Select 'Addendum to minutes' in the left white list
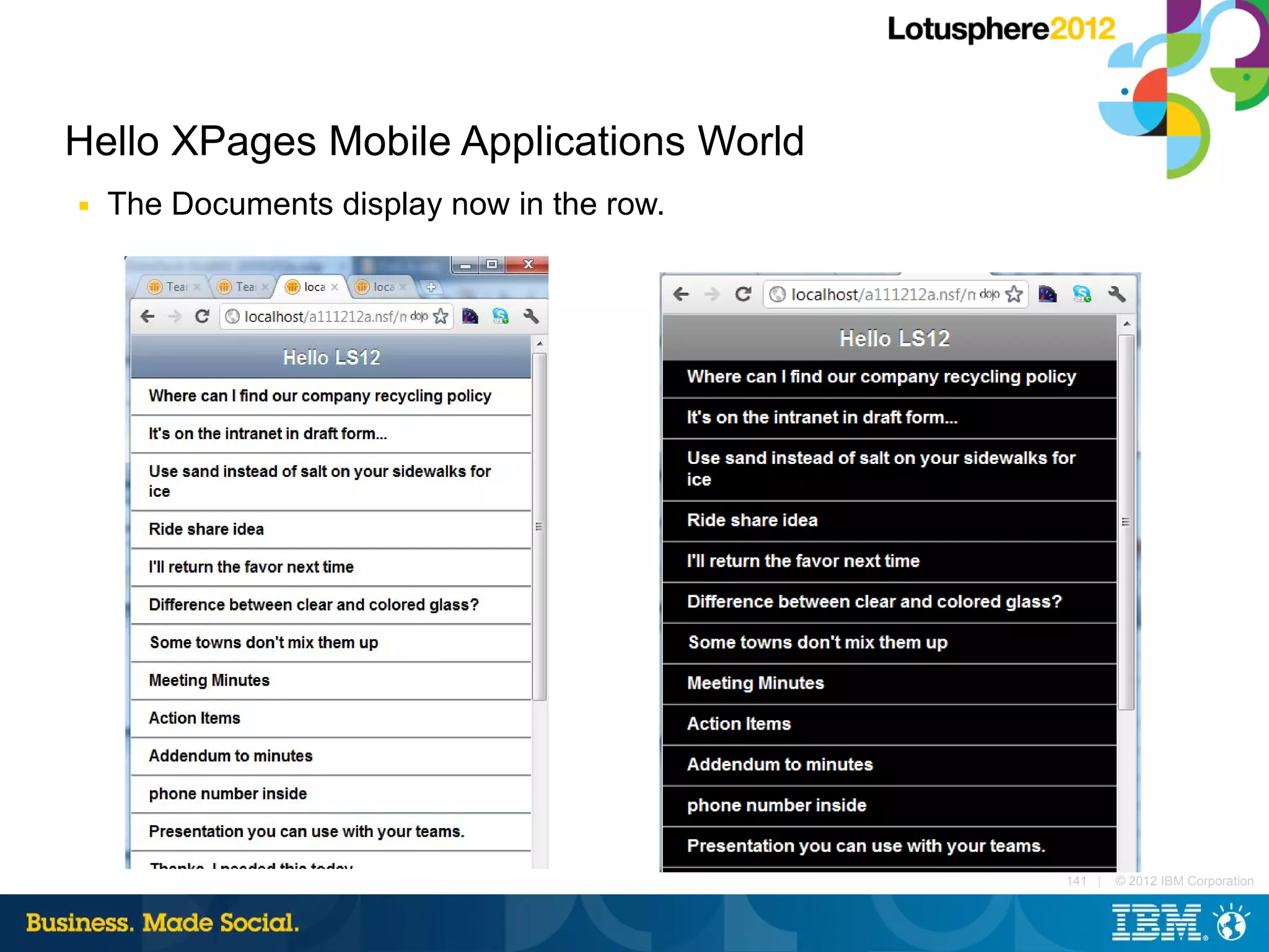Viewport: 1269px width, 952px height. [331, 756]
